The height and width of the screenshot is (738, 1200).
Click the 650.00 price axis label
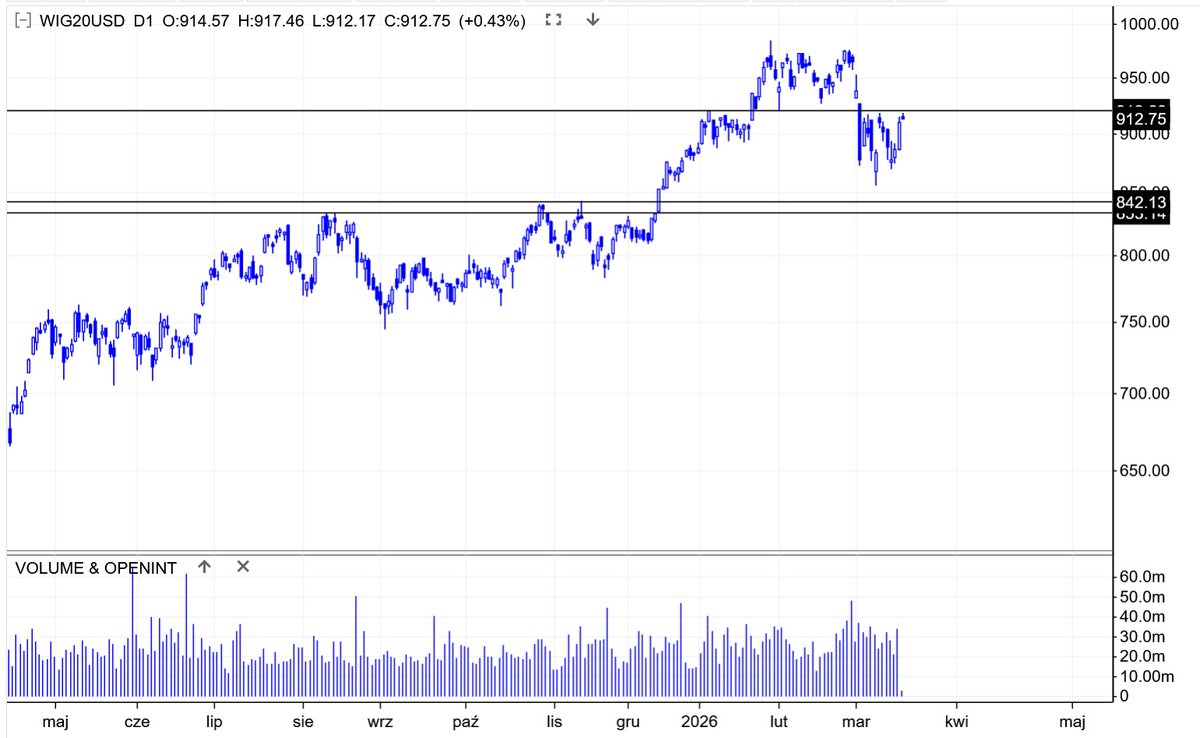1143,469
